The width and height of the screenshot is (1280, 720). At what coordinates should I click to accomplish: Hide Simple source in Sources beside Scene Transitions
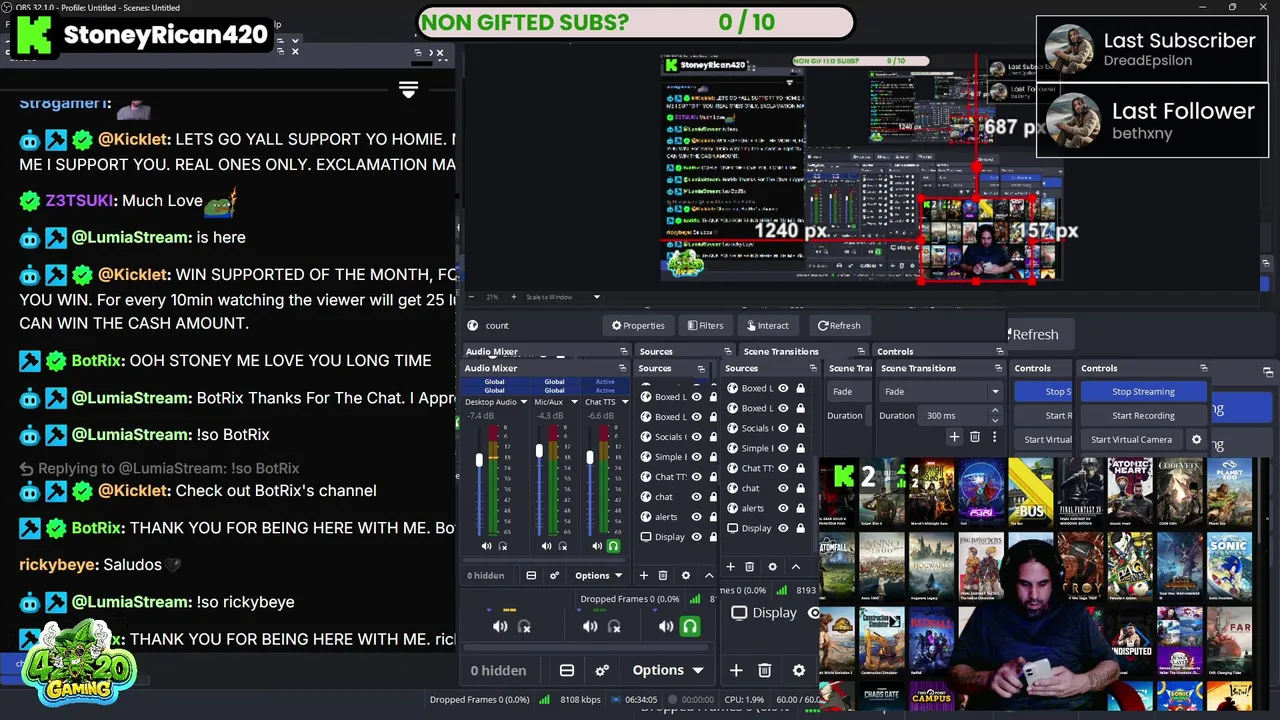(783, 448)
